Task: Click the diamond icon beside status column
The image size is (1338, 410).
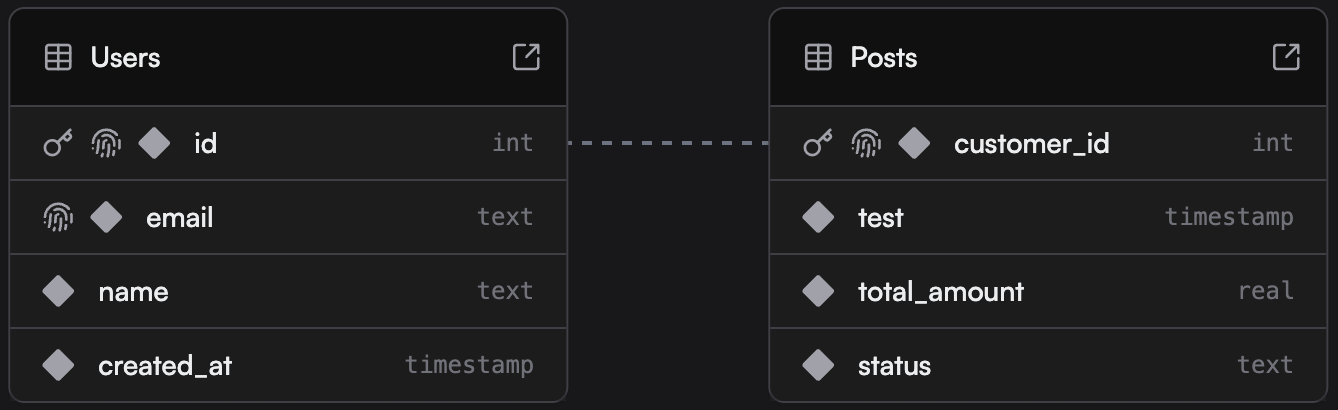Action: [x=818, y=365]
